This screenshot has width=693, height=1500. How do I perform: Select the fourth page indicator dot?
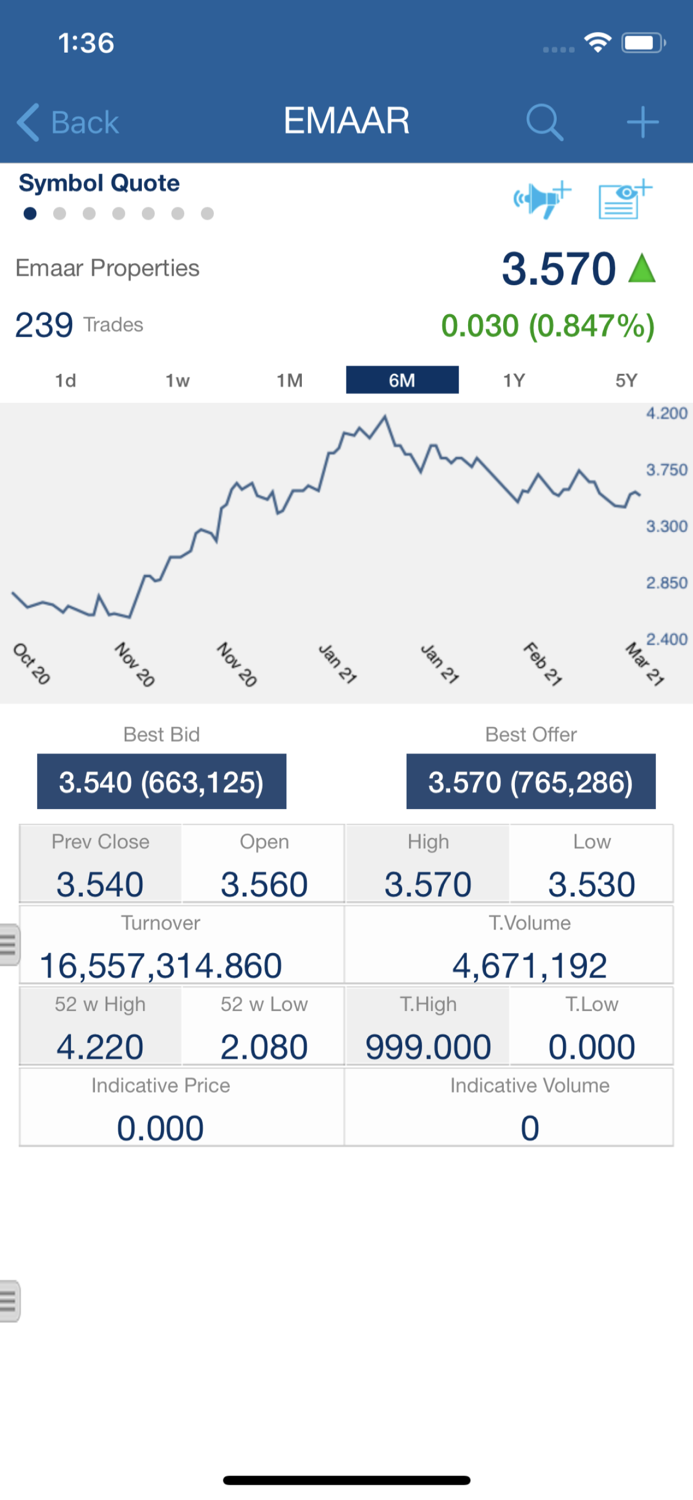click(119, 213)
